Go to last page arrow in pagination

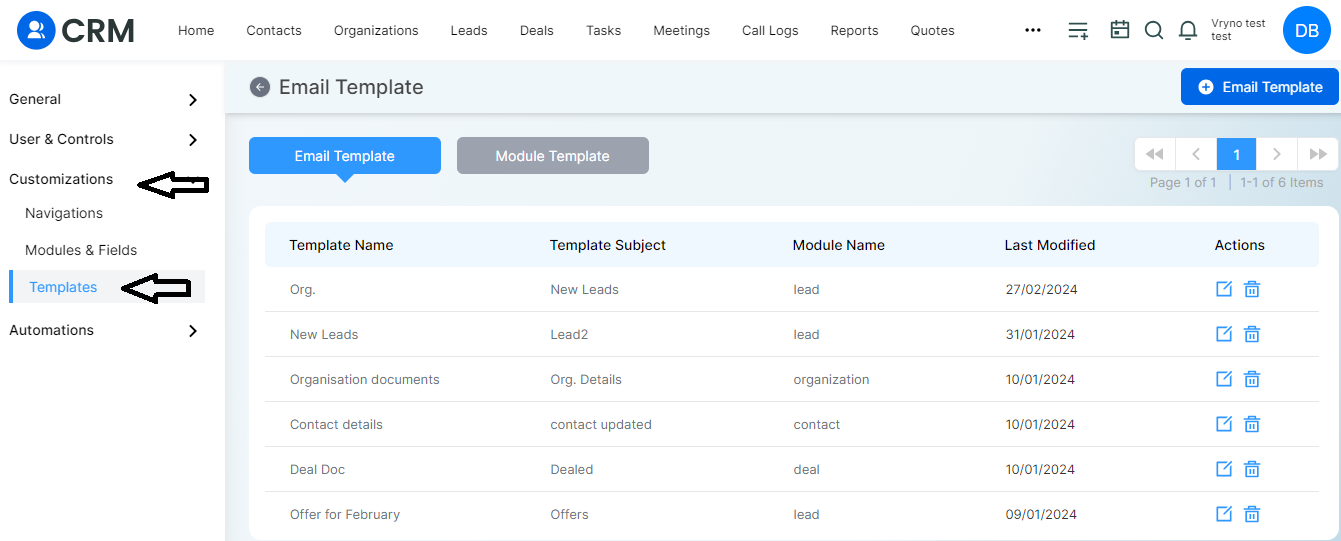[1318, 154]
